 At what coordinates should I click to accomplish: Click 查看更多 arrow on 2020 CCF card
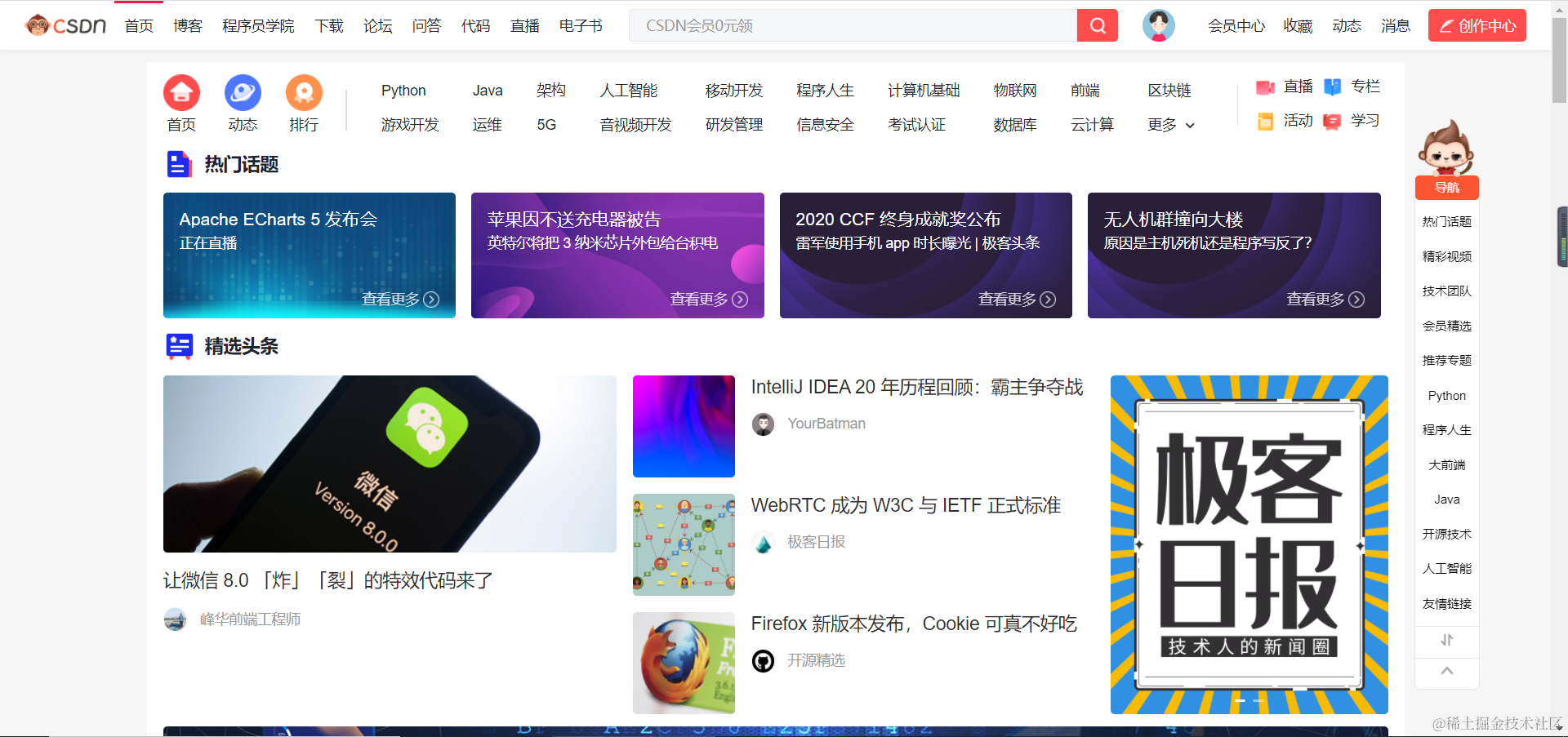pyautogui.click(x=1048, y=300)
